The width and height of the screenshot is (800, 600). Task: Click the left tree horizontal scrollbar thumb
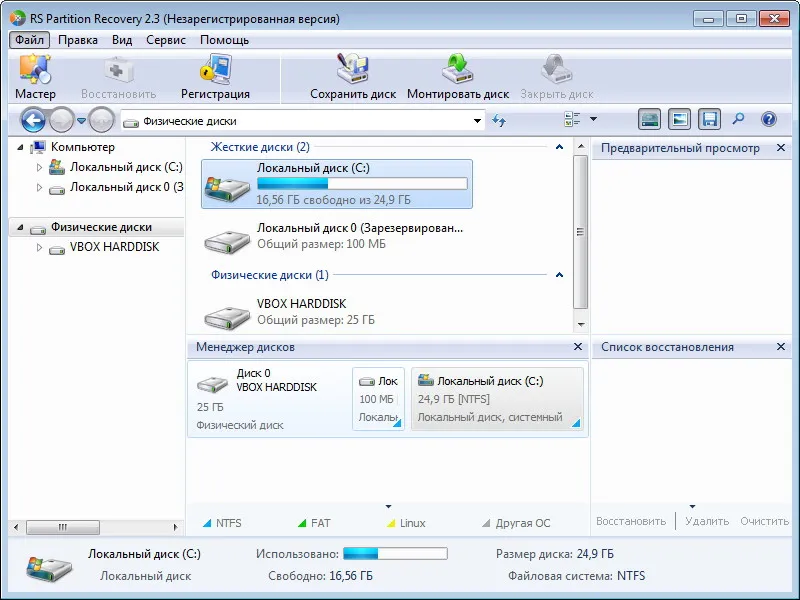pos(63,527)
